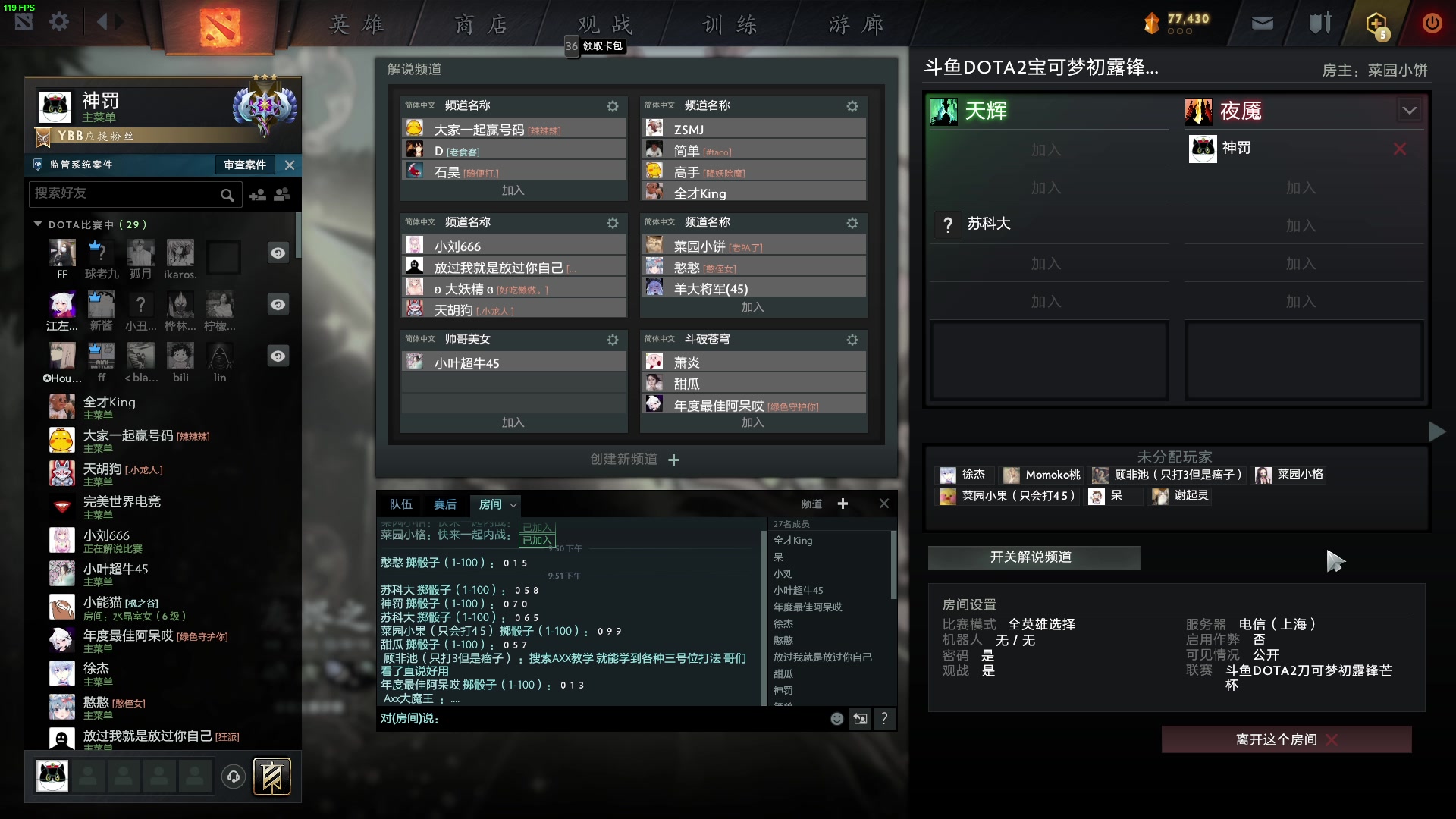Switch to the 英雄 top menu tab
This screenshot has height=819, width=1456.
tap(357, 25)
